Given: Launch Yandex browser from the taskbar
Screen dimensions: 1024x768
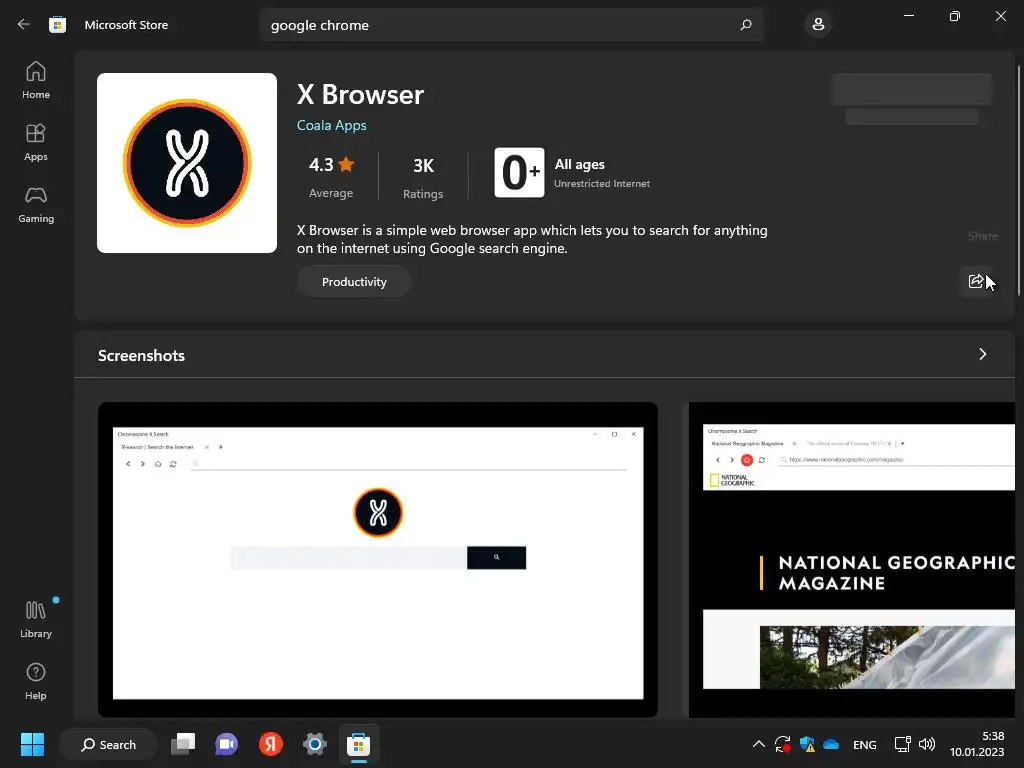Looking at the screenshot, I should (270, 744).
